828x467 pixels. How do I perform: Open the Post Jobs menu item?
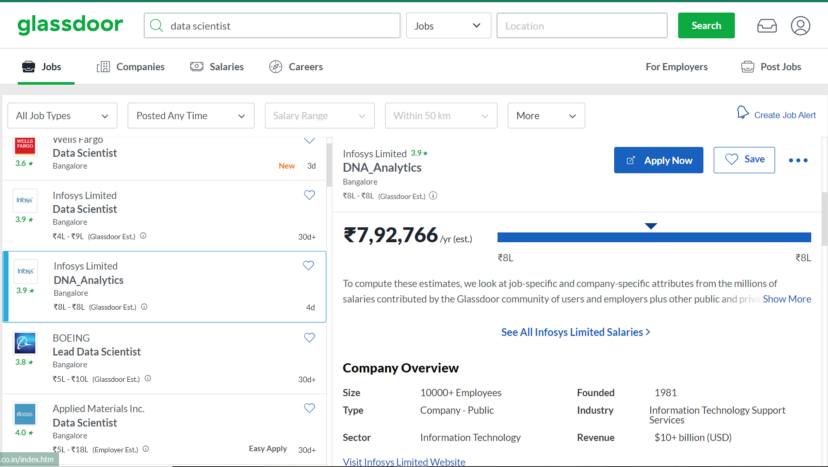[x=771, y=67]
